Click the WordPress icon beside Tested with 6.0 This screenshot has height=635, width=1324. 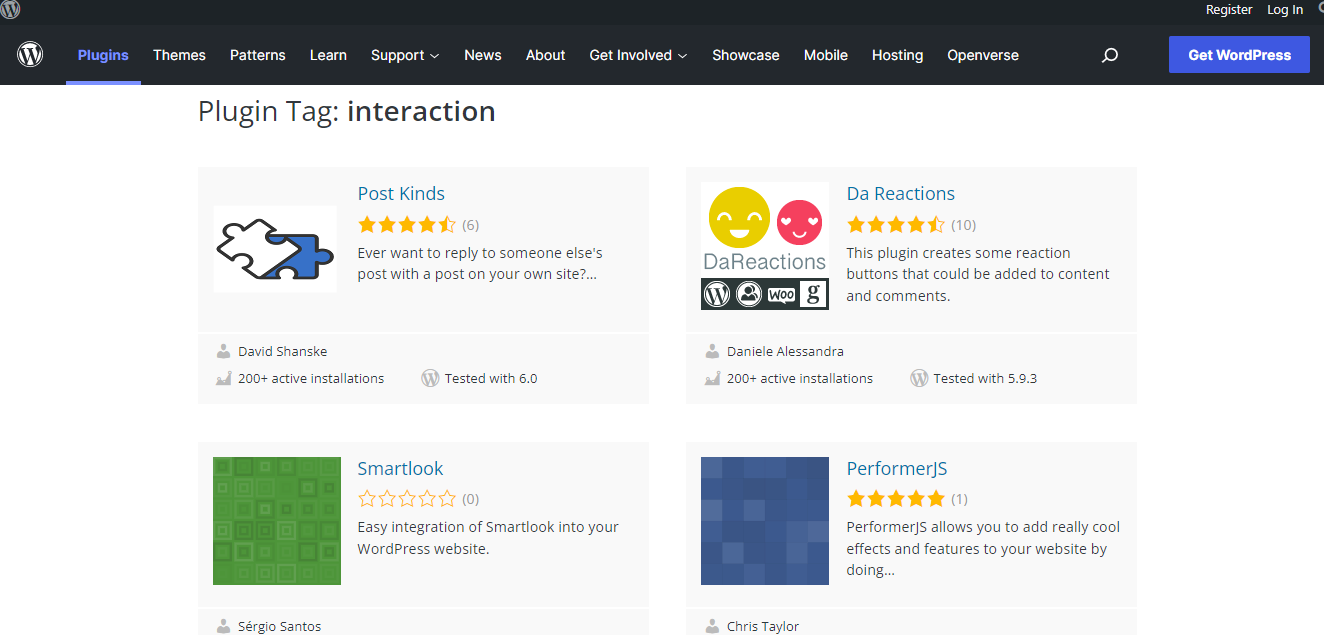point(430,378)
